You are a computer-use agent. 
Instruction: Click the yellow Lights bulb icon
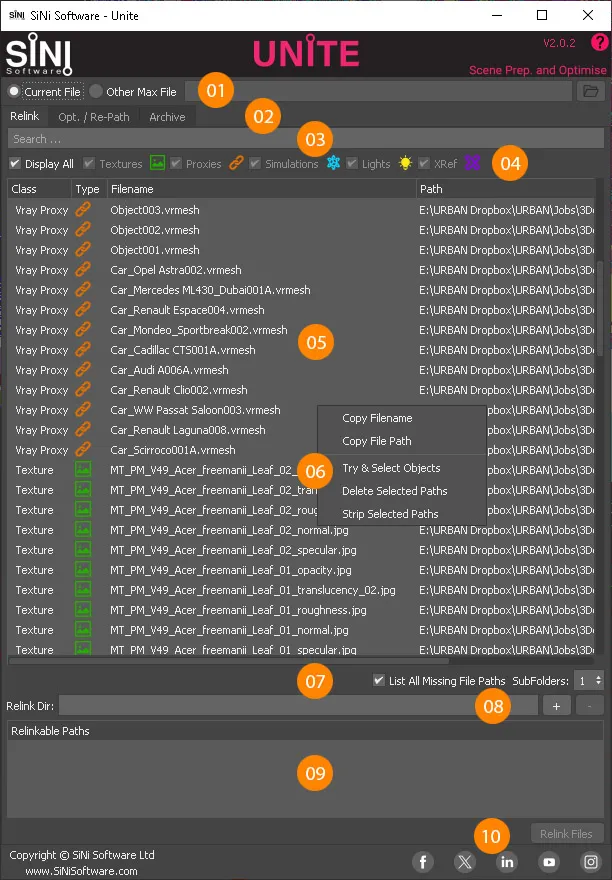[405, 163]
